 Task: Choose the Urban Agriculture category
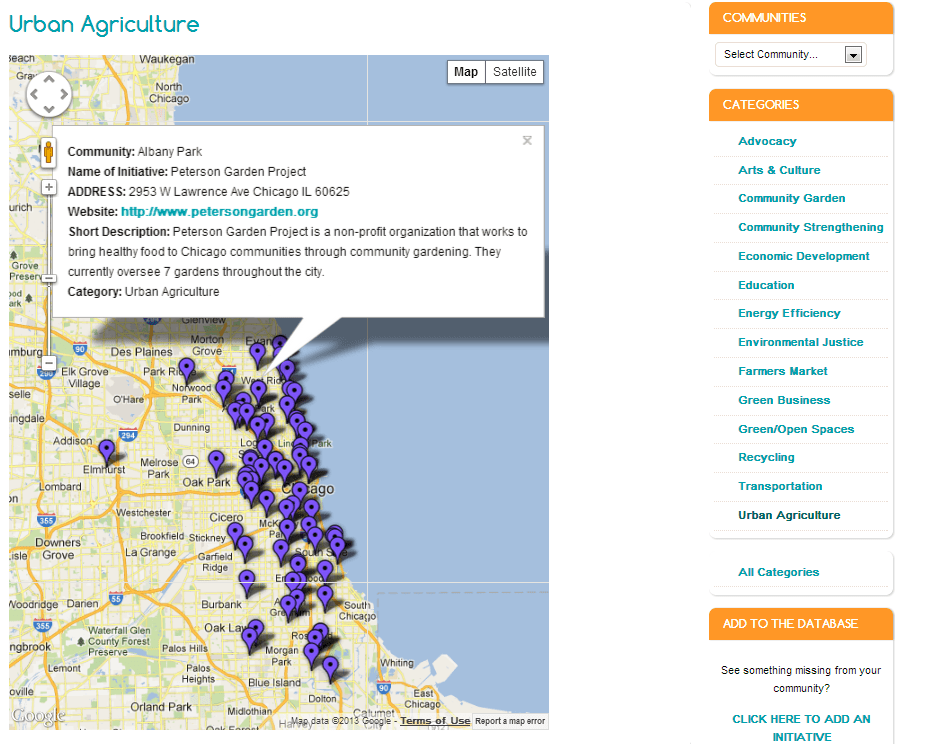(x=789, y=515)
